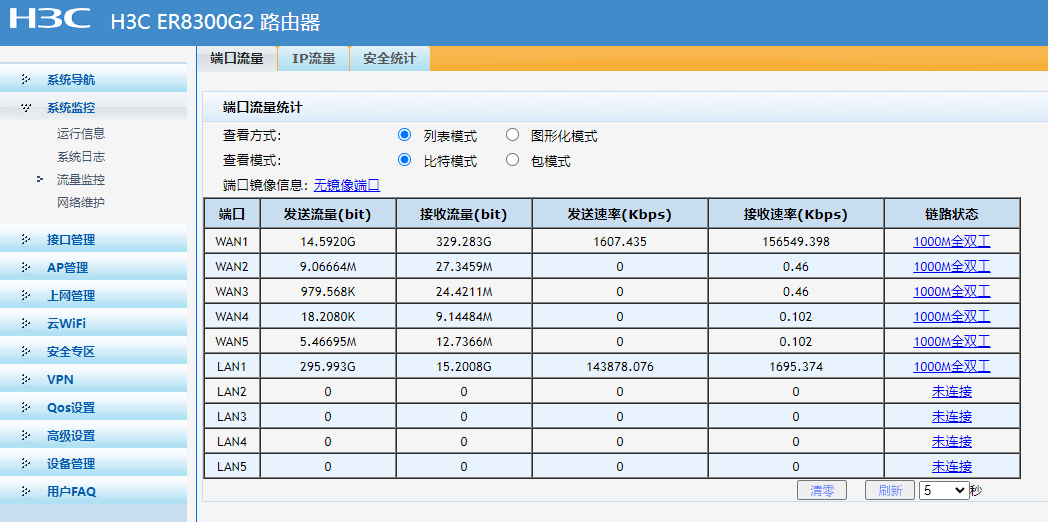This screenshot has width=1048, height=522.
Task: Switch to the IP流量 tab
Action: tap(313, 59)
